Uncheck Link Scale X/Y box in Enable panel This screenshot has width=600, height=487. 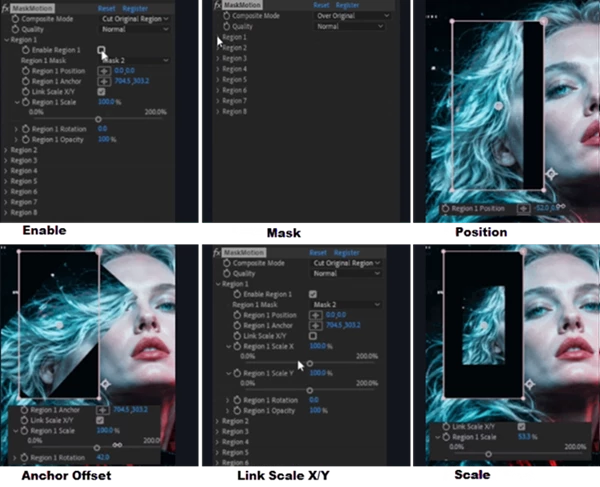pos(101,91)
